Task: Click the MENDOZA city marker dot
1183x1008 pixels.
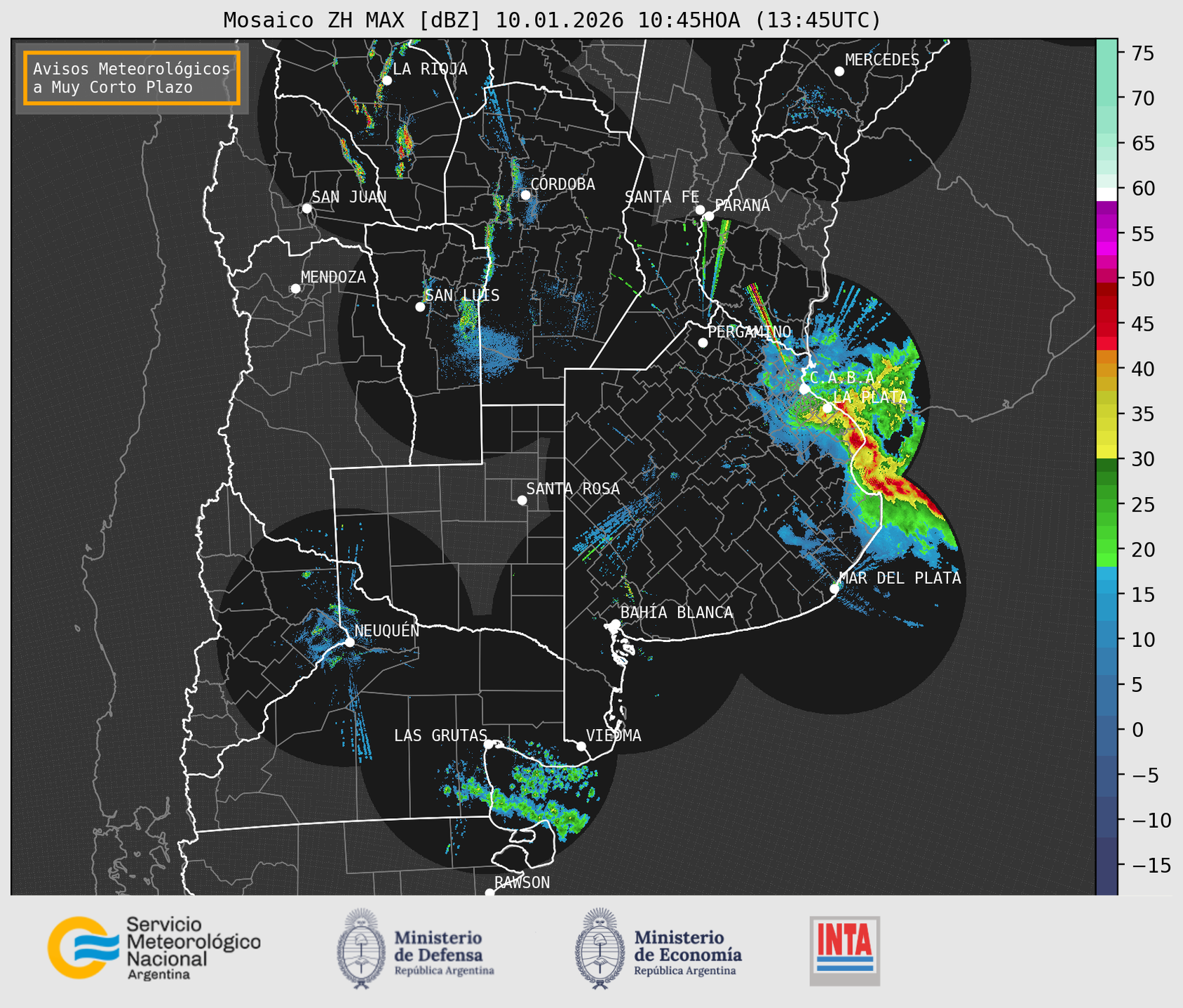Action: coord(295,289)
